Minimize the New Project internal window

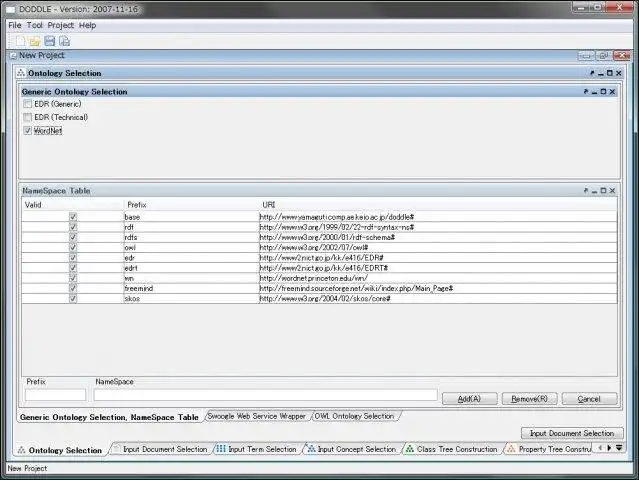[x=586, y=56]
